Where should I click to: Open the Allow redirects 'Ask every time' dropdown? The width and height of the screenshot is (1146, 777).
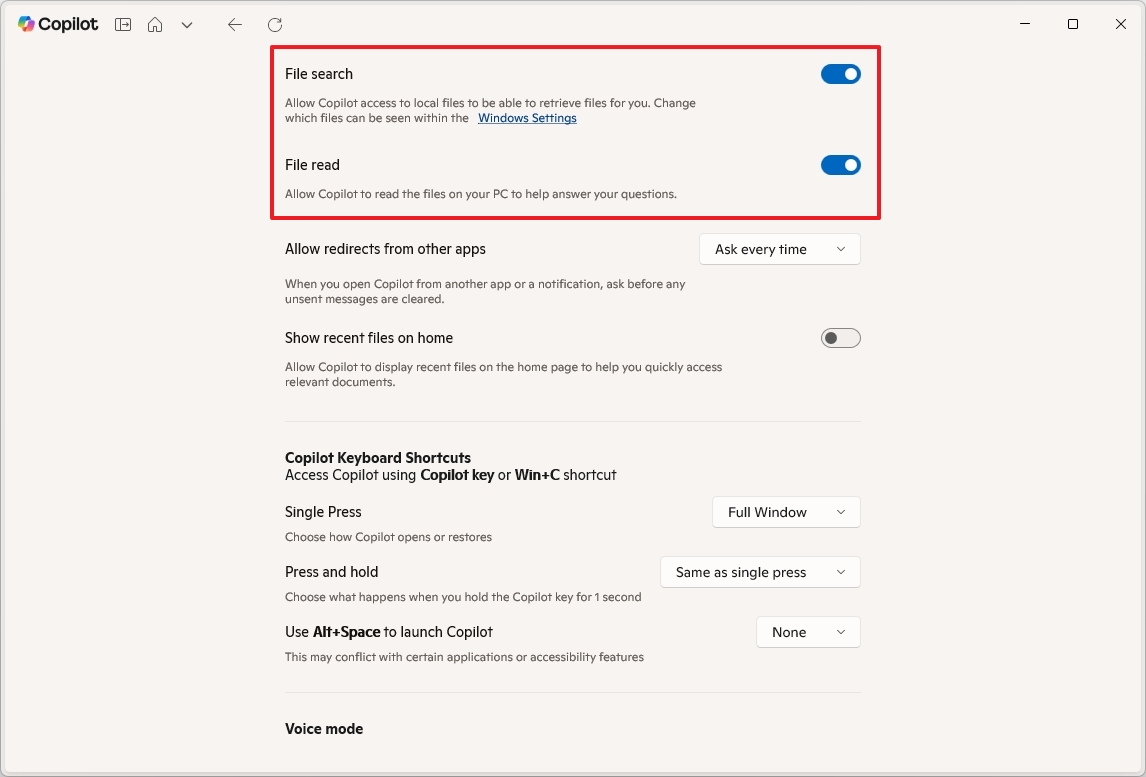(x=779, y=248)
